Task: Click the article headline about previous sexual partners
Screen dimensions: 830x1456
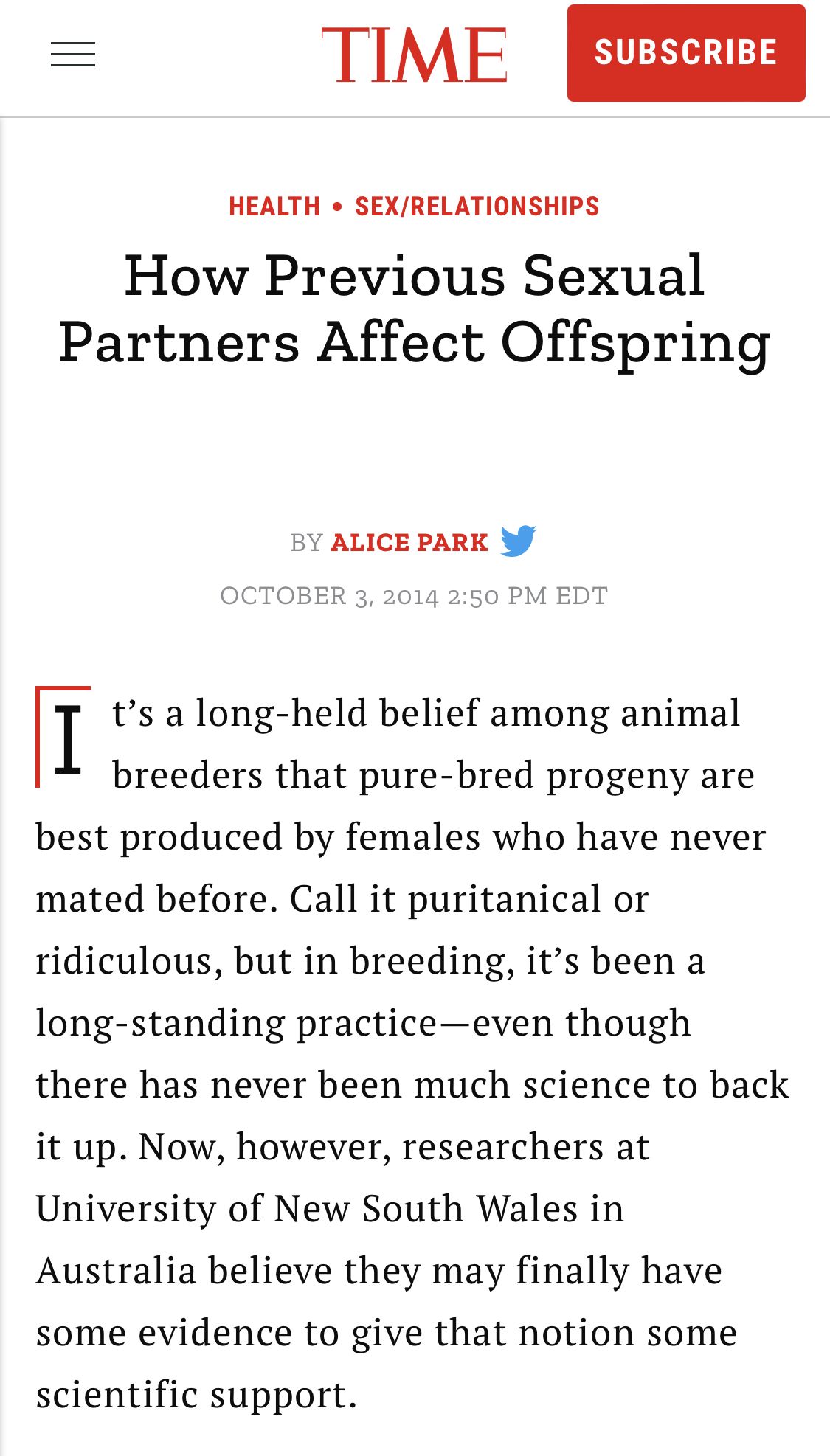Action: 415,309
